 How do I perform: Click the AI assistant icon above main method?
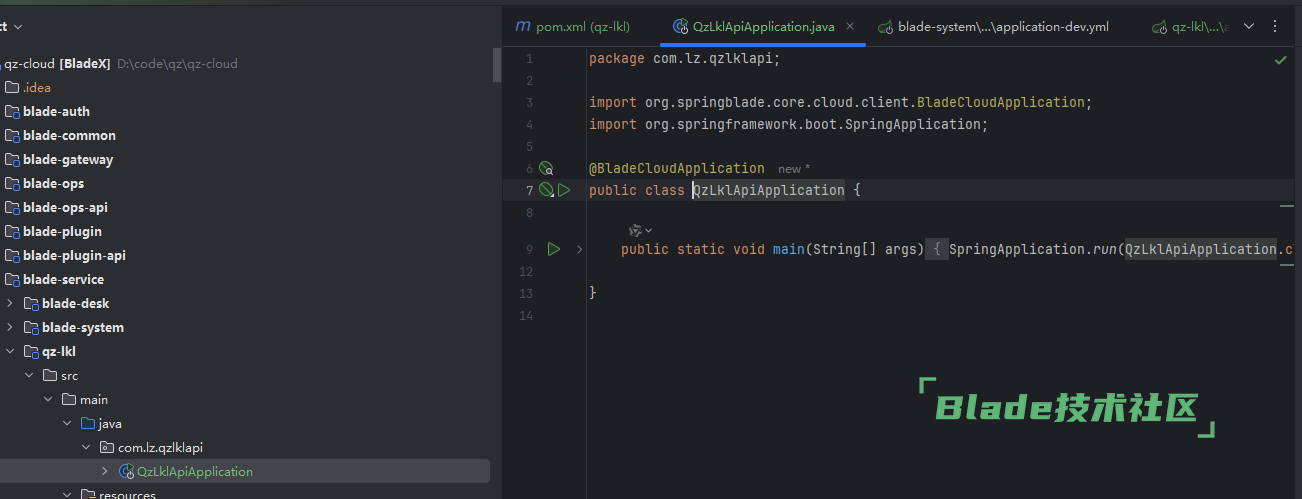pos(635,230)
